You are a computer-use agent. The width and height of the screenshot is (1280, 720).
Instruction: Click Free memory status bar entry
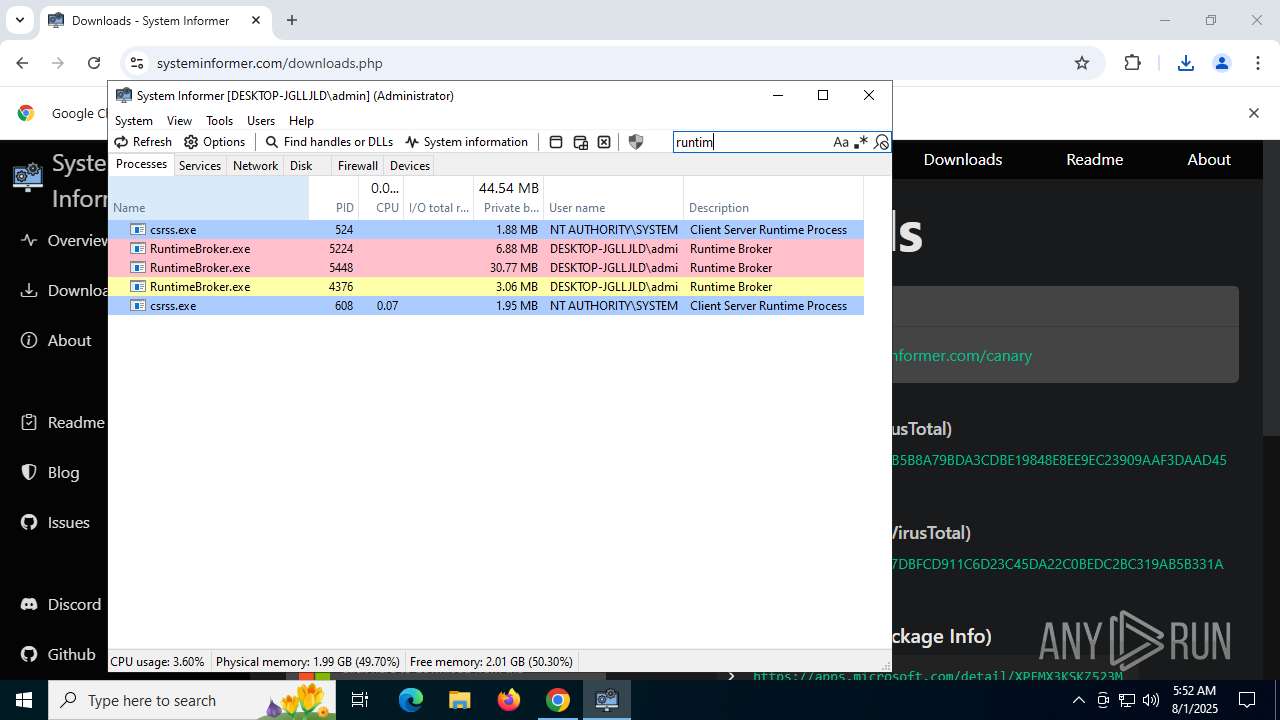(491, 662)
